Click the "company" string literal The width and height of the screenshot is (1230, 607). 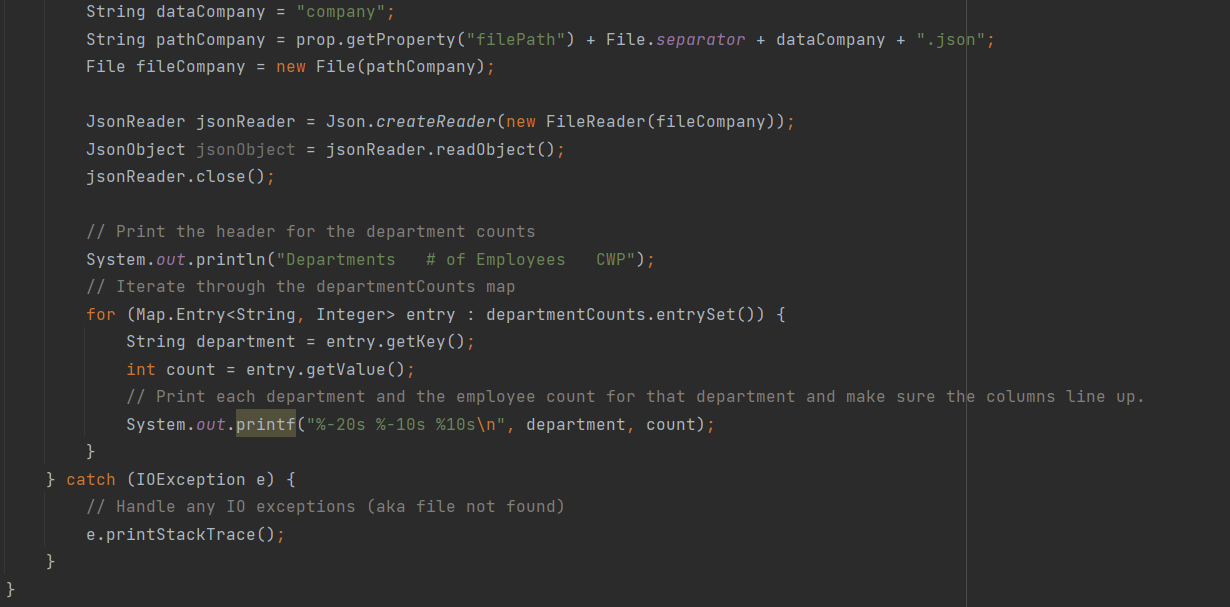click(341, 12)
